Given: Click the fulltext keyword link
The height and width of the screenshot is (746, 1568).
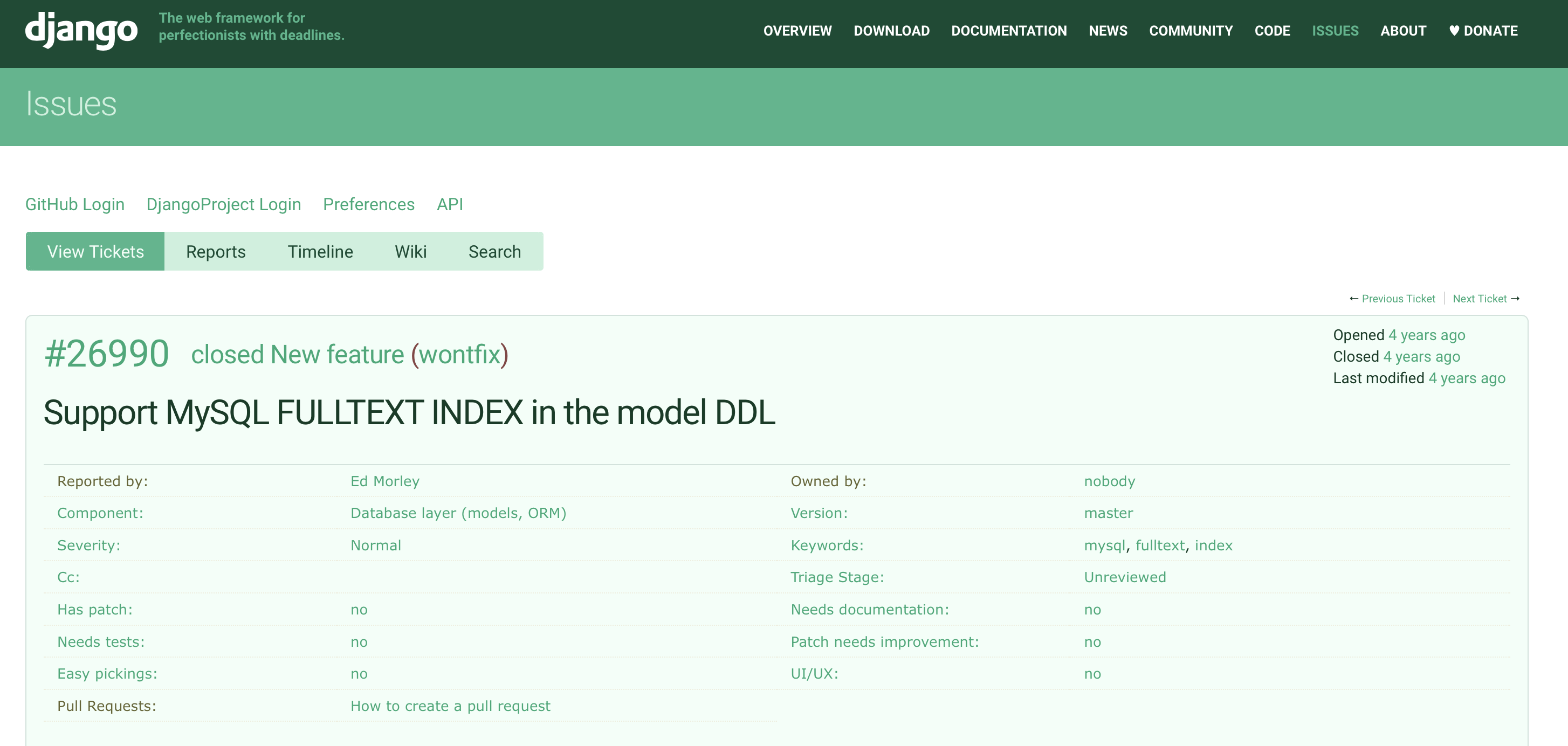Looking at the screenshot, I should point(1160,545).
